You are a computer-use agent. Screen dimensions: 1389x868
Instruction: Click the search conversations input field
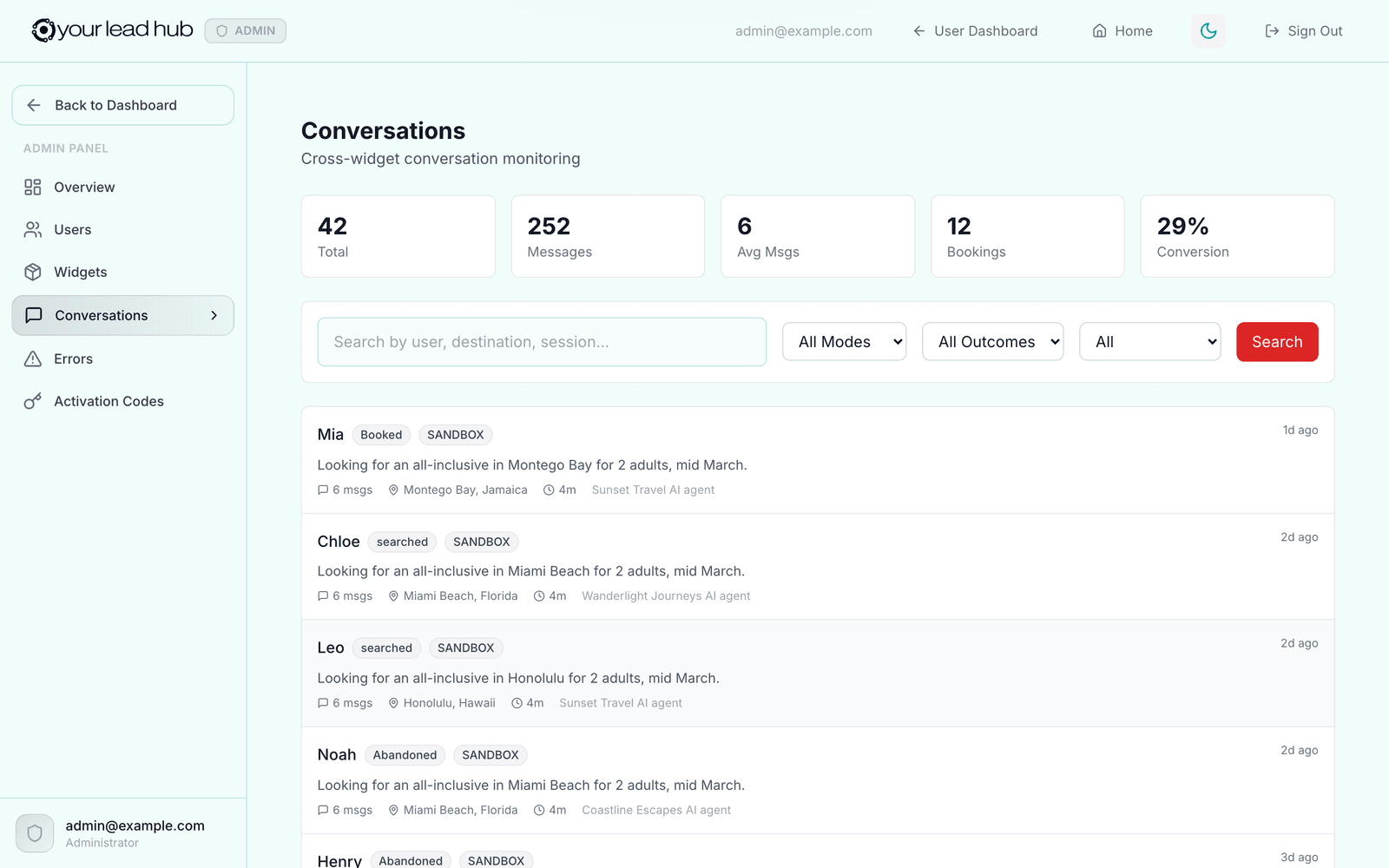[542, 342]
